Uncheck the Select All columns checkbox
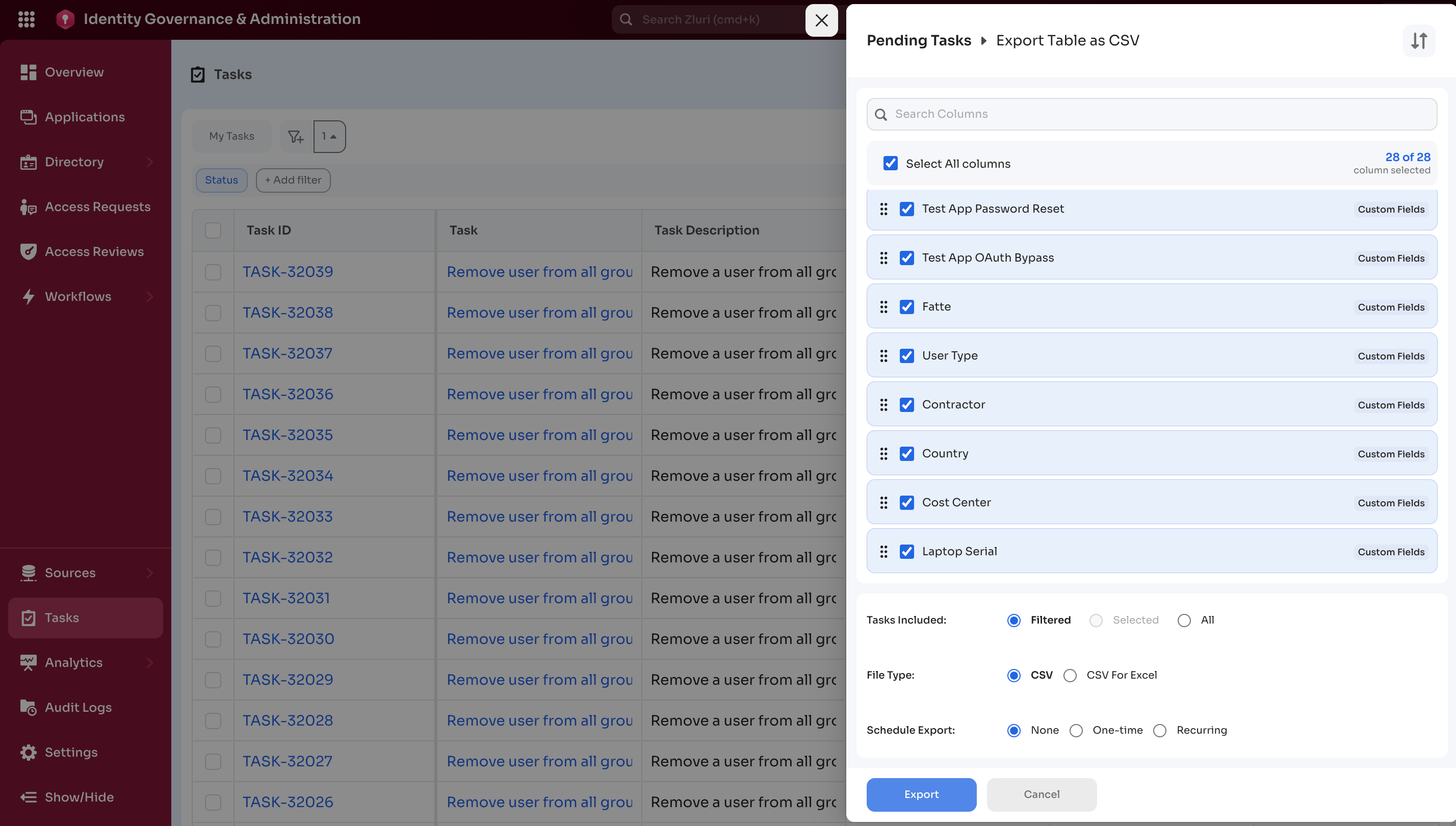1456x826 pixels. click(x=890, y=163)
